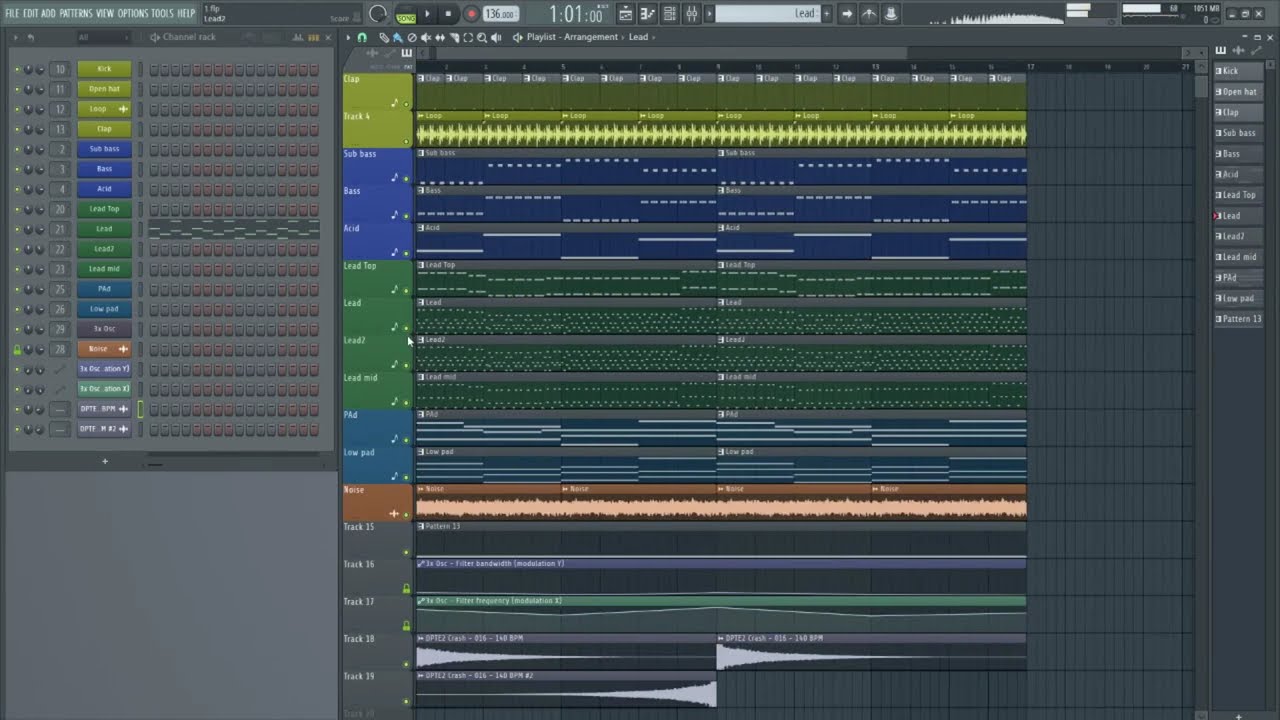Toggle channel select indicator for DPTE BPM
1280x720 pixels.
point(140,409)
